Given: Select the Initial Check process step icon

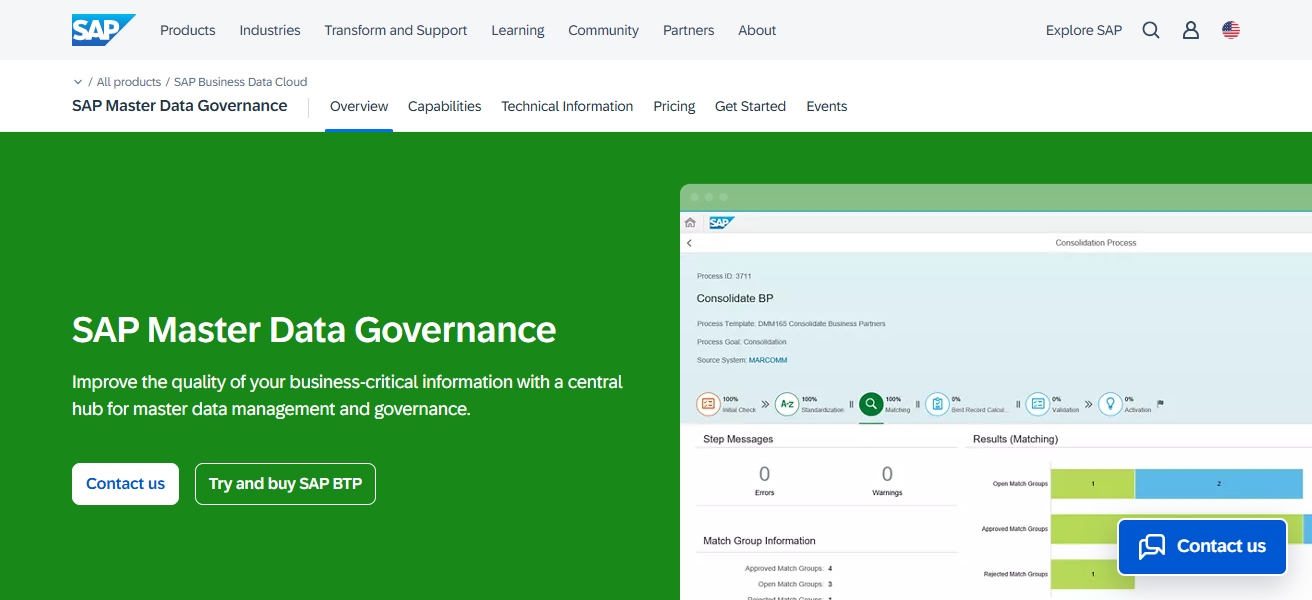Looking at the screenshot, I should point(706,404).
